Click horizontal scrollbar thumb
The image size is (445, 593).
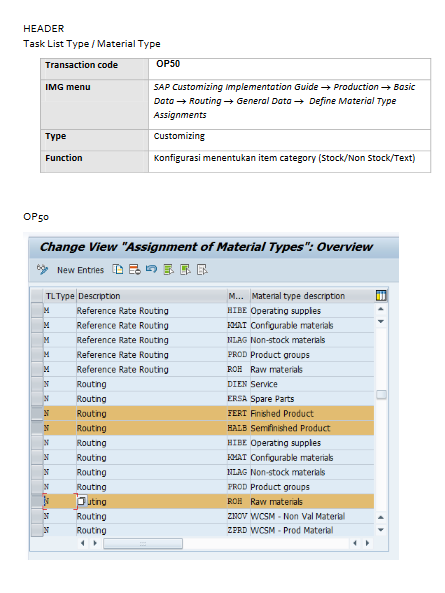click(143, 543)
